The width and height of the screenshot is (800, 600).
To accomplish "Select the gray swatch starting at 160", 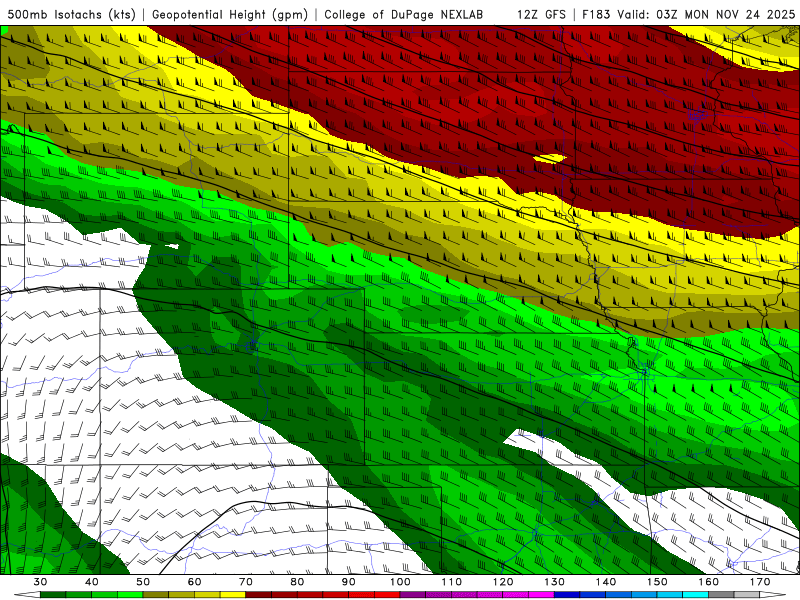I will tap(721, 595).
